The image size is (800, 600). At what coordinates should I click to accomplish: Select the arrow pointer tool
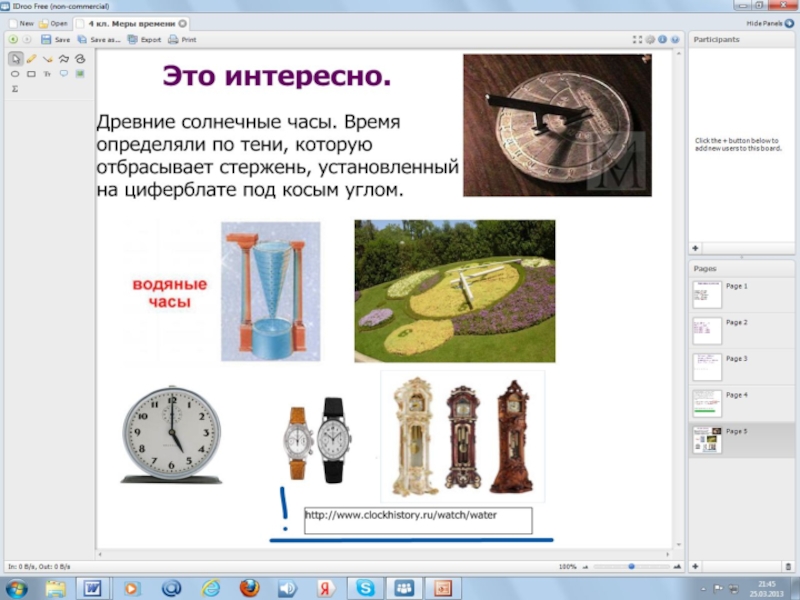[x=15, y=59]
